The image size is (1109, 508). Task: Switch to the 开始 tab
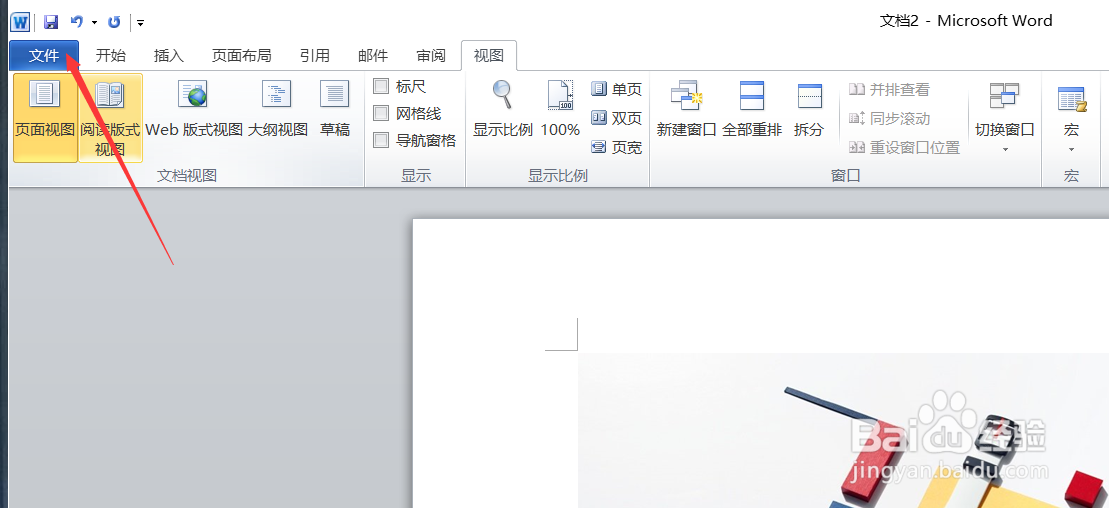pos(110,56)
